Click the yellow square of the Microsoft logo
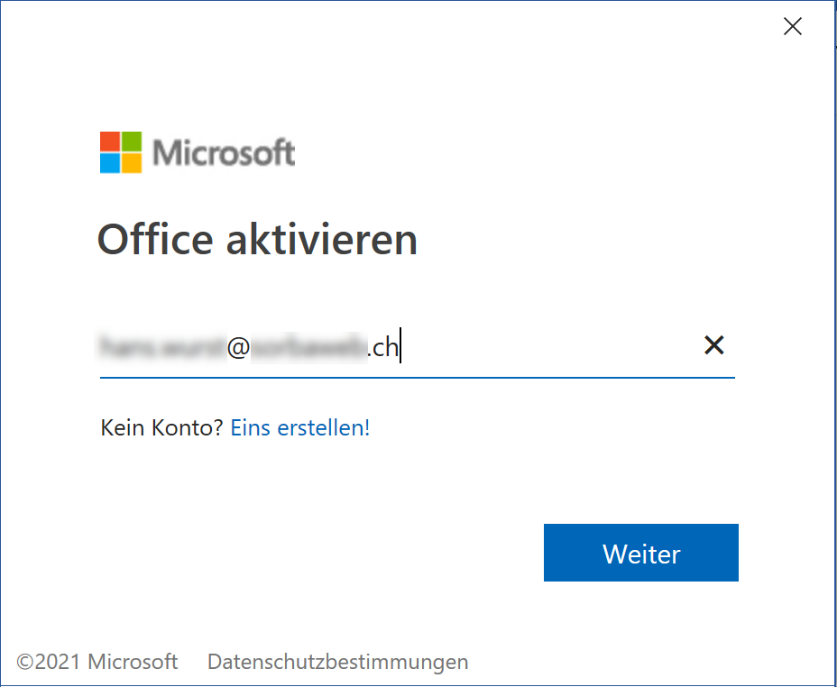 [132, 163]
